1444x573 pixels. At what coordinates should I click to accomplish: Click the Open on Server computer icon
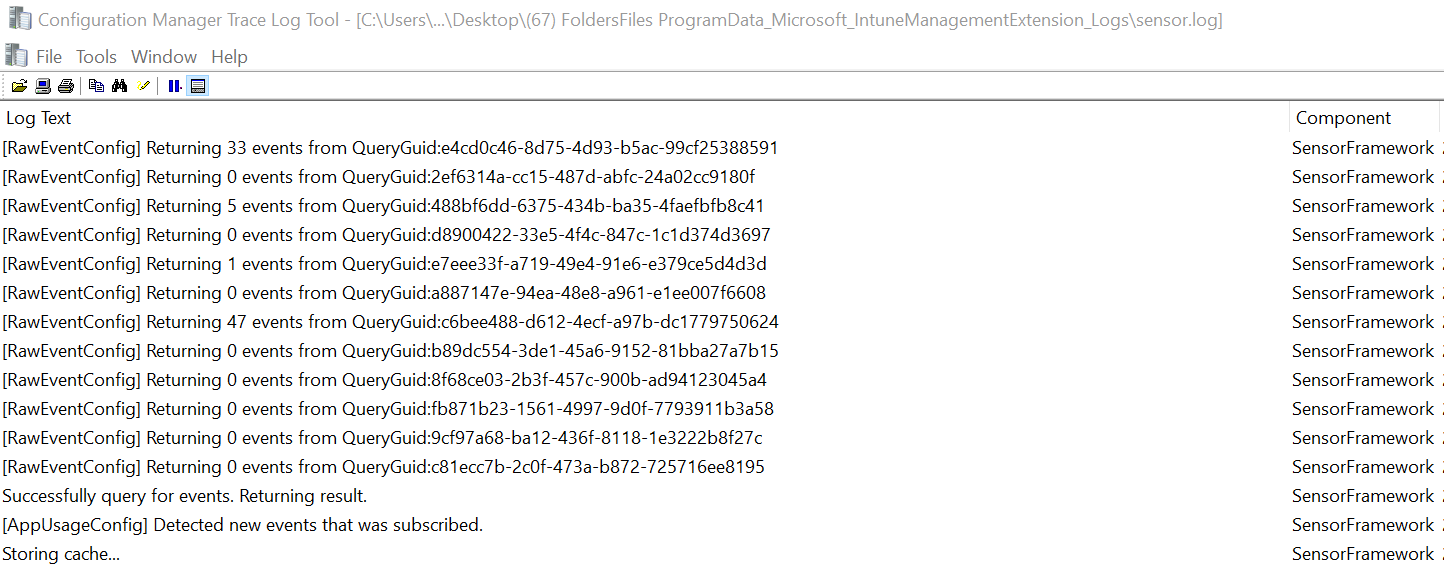tap(43, 86)
